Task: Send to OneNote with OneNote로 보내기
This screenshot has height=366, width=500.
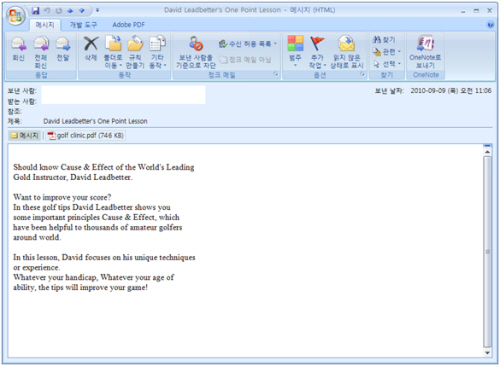Action: (425, 52)
